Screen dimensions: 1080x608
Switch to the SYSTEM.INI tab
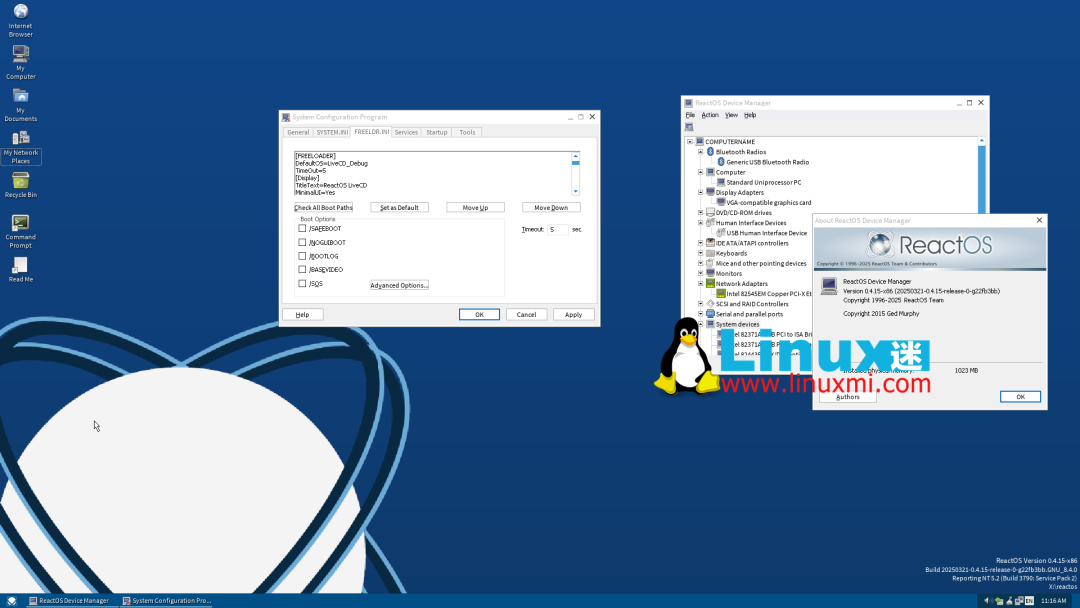(x=332, y=132)
